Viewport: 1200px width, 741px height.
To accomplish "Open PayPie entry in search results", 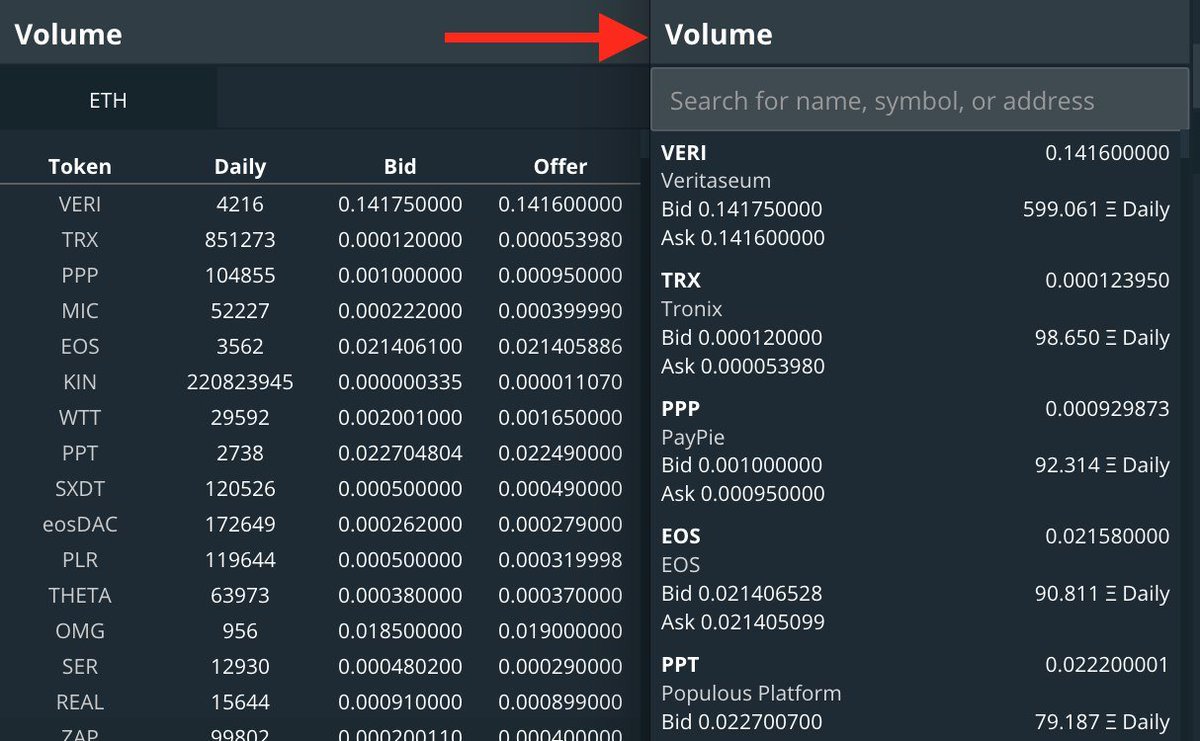I will tap(915, 452).
